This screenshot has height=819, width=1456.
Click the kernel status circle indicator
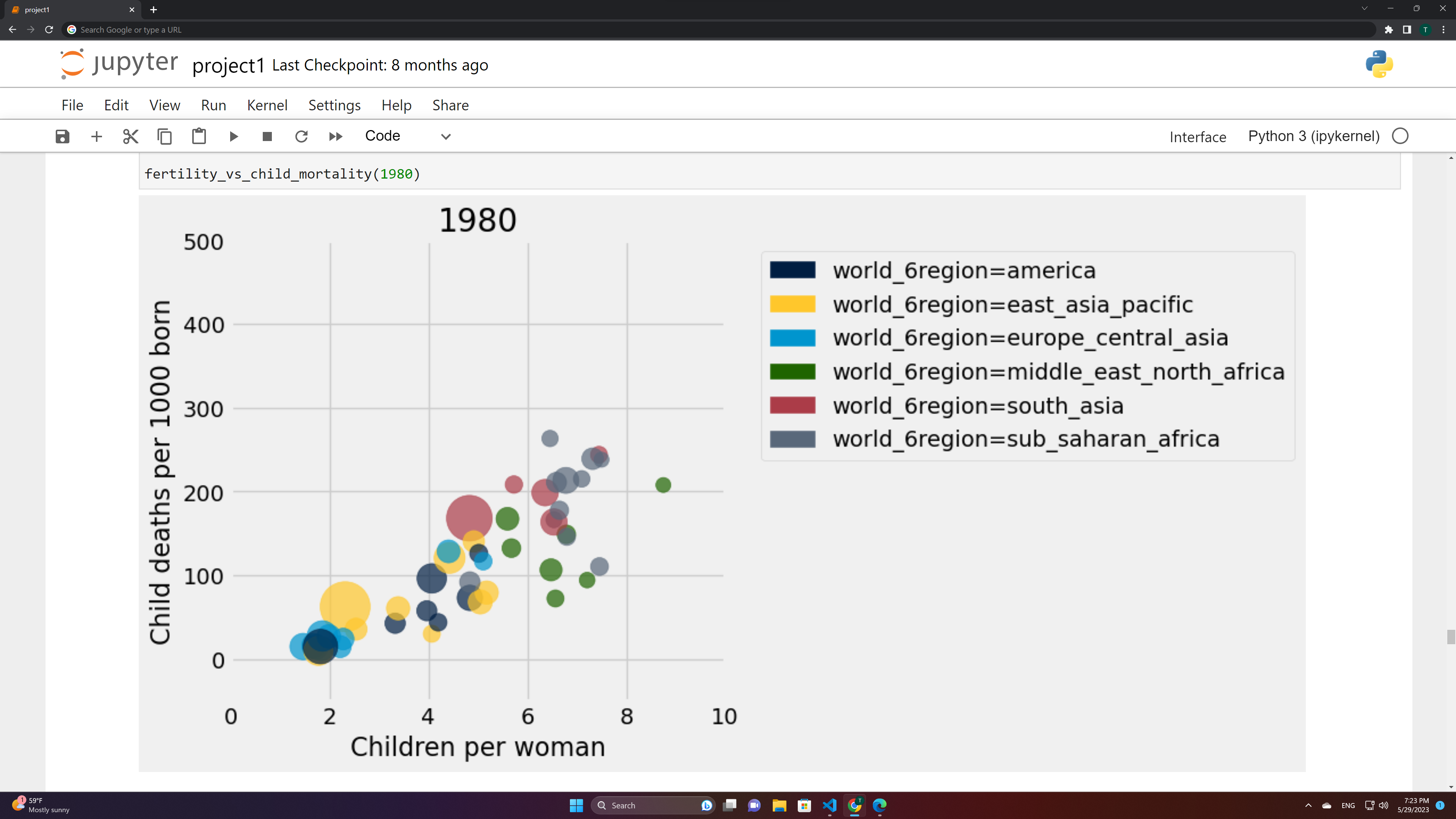point(1400,136)
